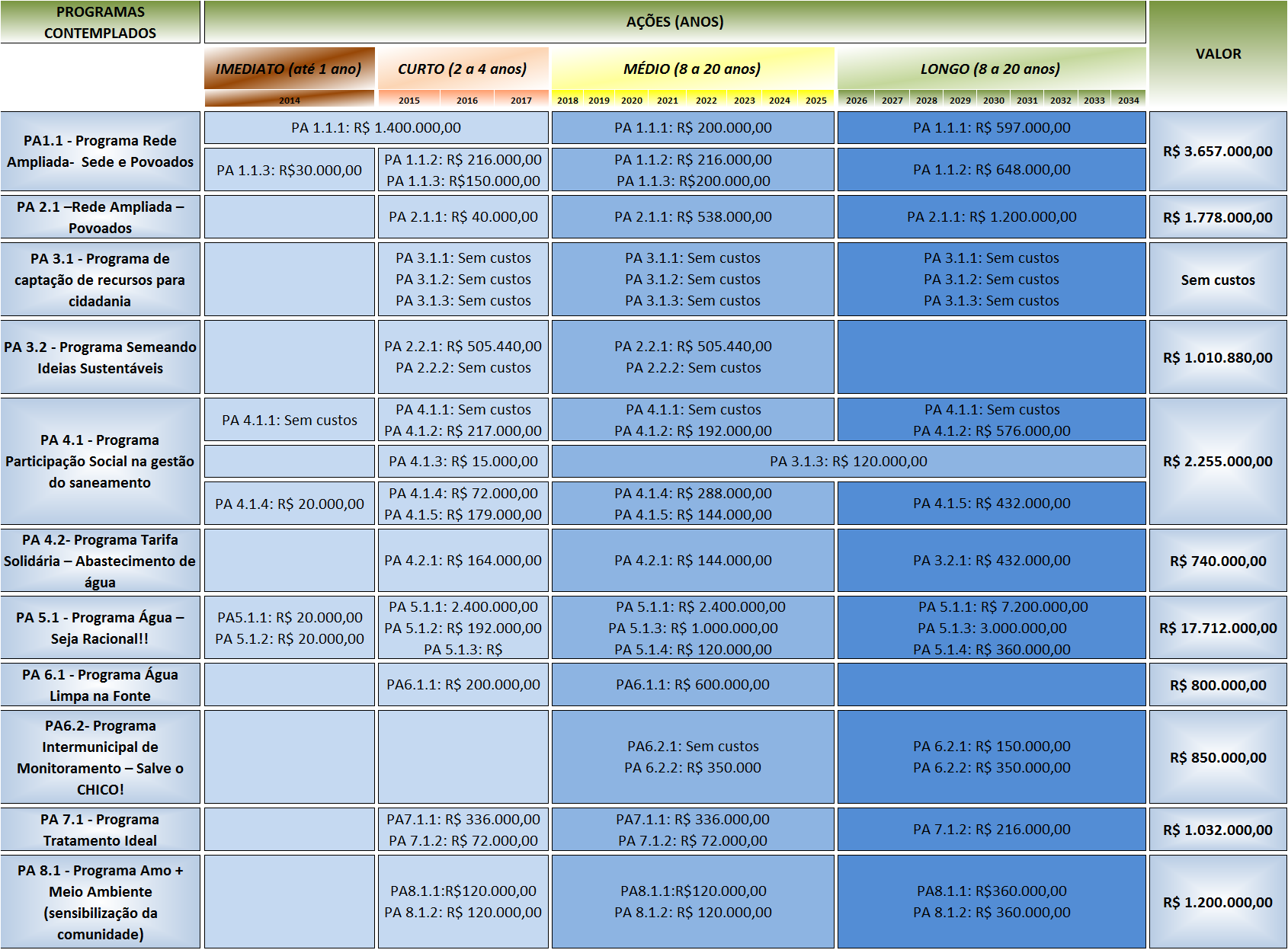This screenshot has width=1288, height=950.
Task: Select cell PA6.1.1: R$ 200.000,00
Action: (463, 685)
